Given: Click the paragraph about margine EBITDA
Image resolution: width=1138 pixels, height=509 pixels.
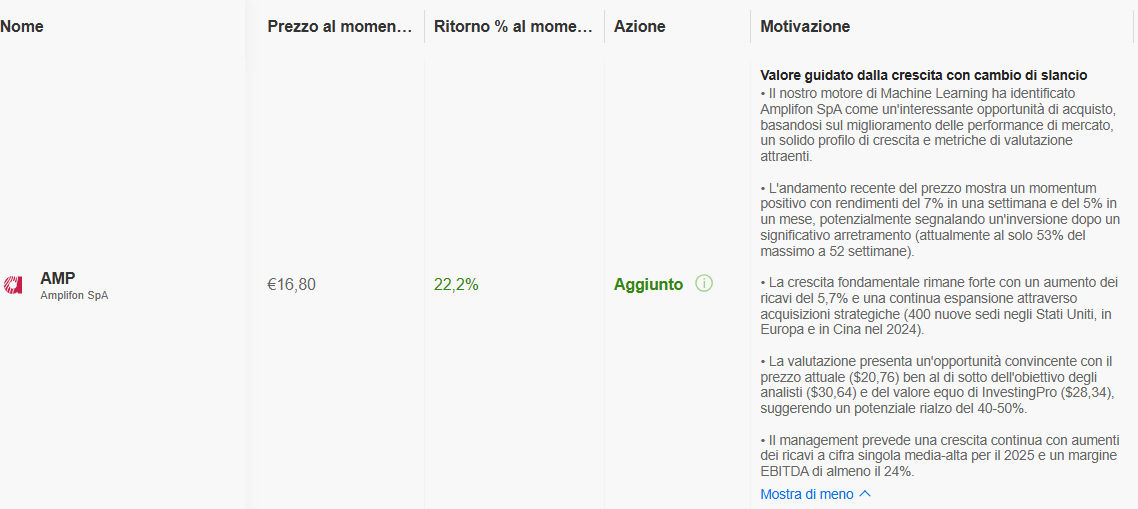Looking at the screenshot, I should tap(938, 456).
